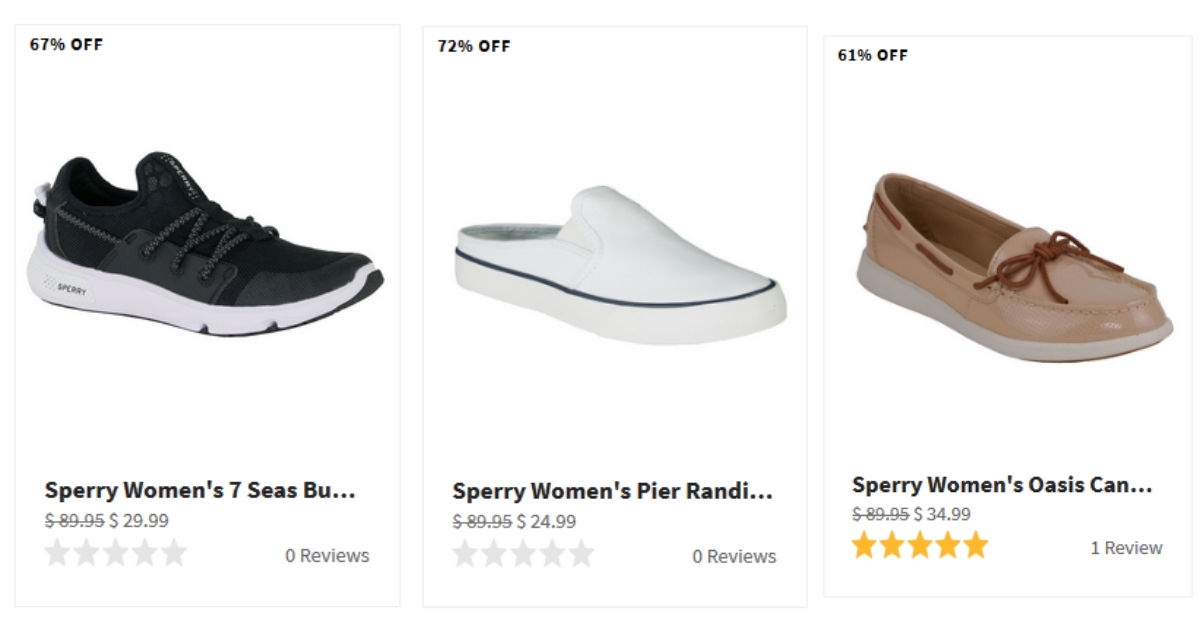Open Sperry Women's Oasis Can product title
The height and width of the screenshot is (633, 1200).
(1002, 485)
